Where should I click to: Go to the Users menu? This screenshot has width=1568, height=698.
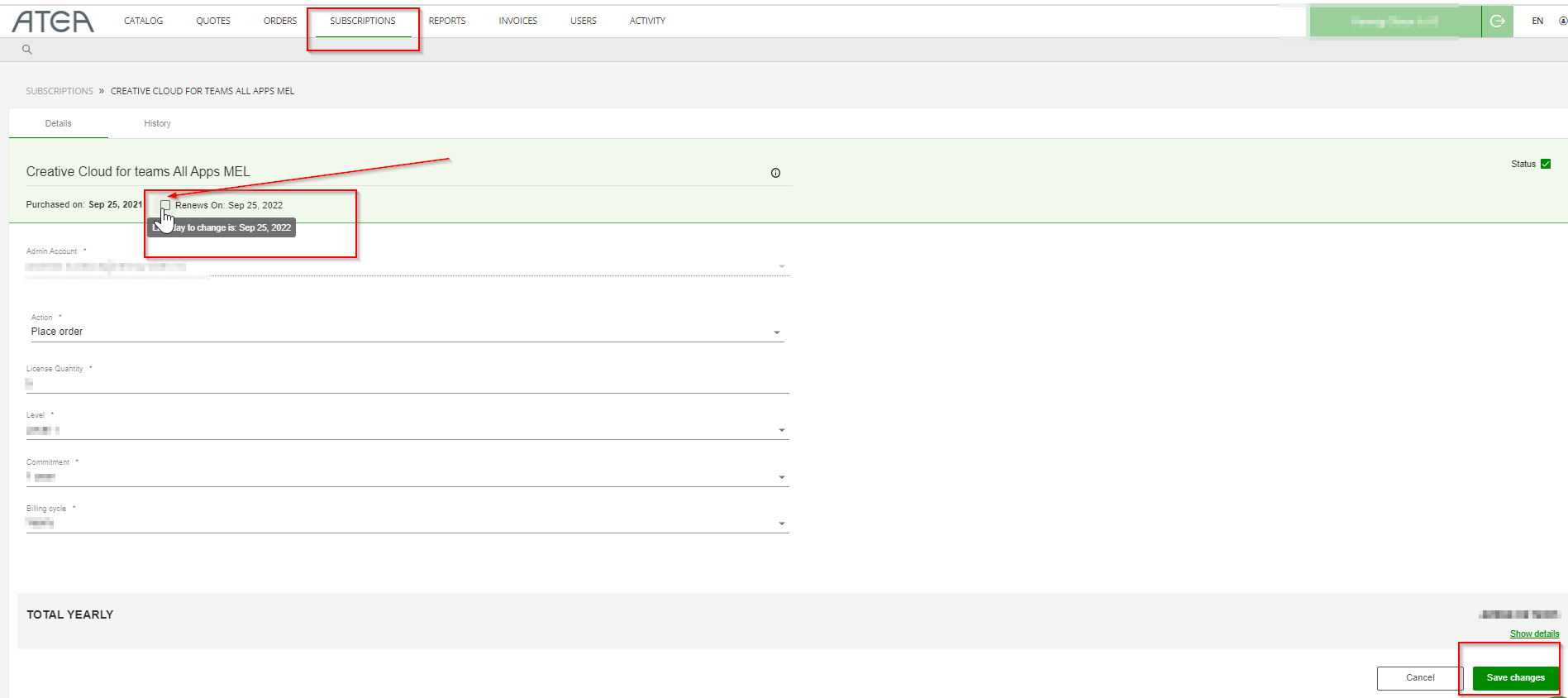(584, 21)
